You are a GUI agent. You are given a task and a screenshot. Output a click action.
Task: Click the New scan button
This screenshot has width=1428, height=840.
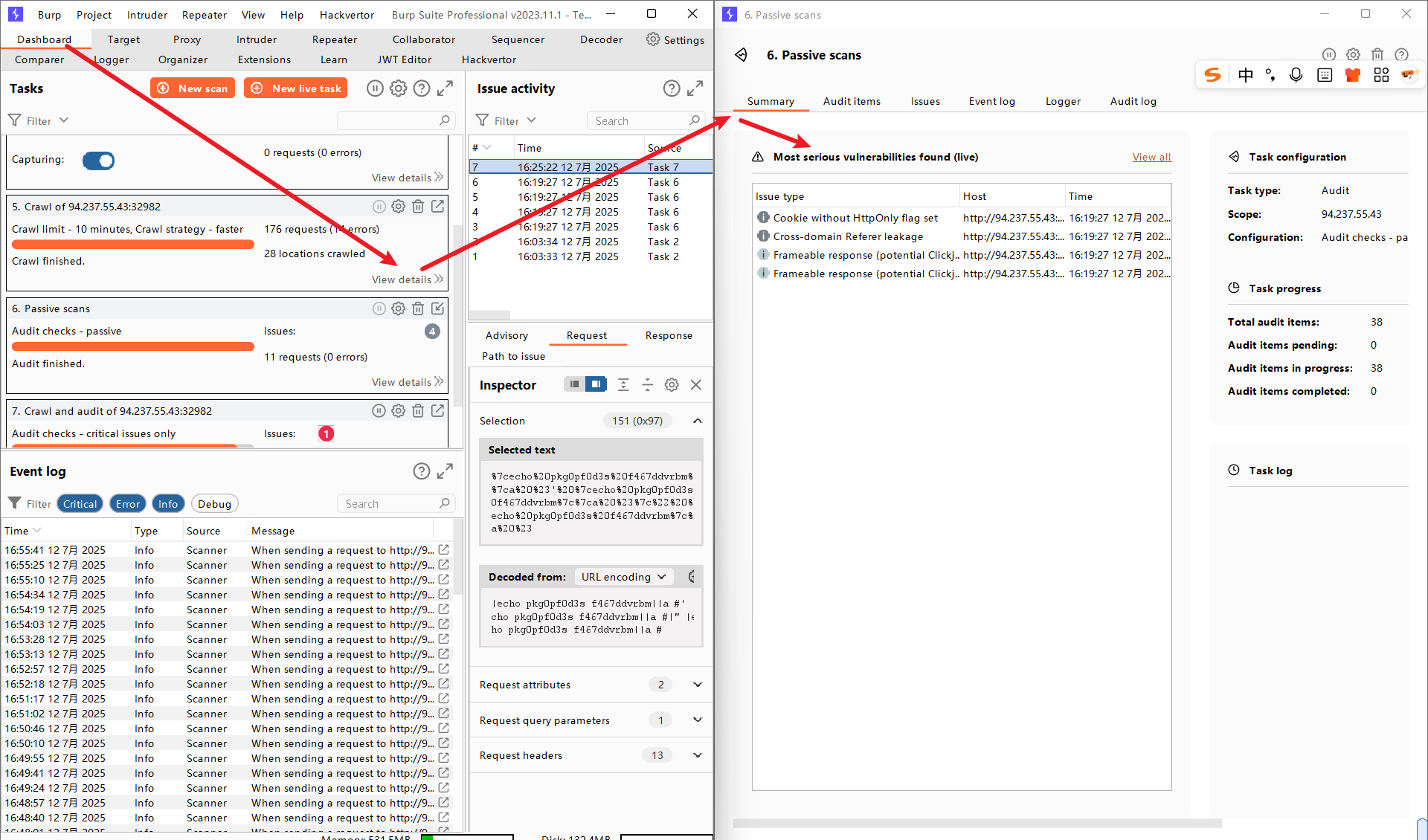pyautogui.click(x=193, y=88)
